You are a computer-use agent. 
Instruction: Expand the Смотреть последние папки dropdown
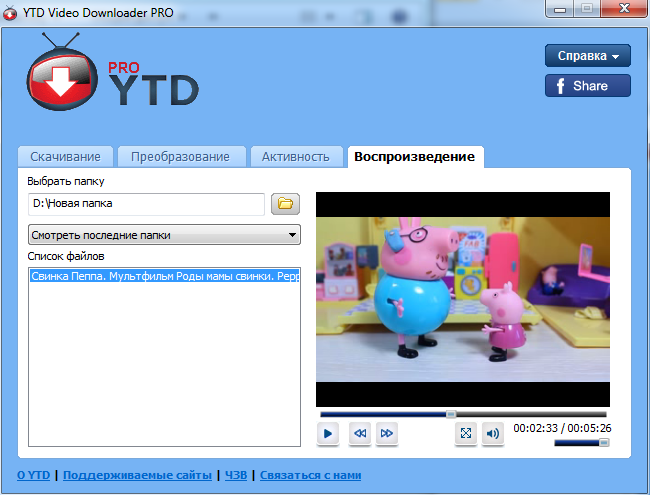165,235
